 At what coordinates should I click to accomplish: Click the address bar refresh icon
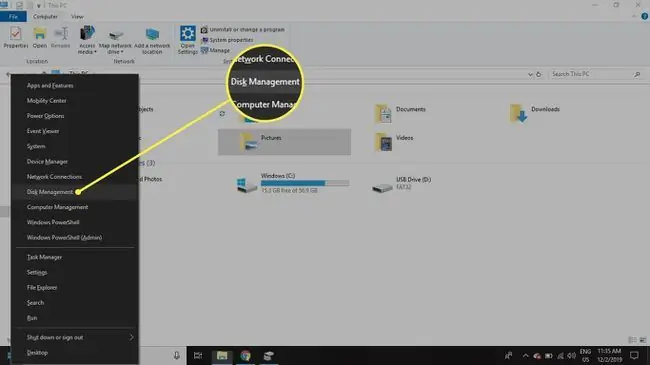click(x=538, y=74)
